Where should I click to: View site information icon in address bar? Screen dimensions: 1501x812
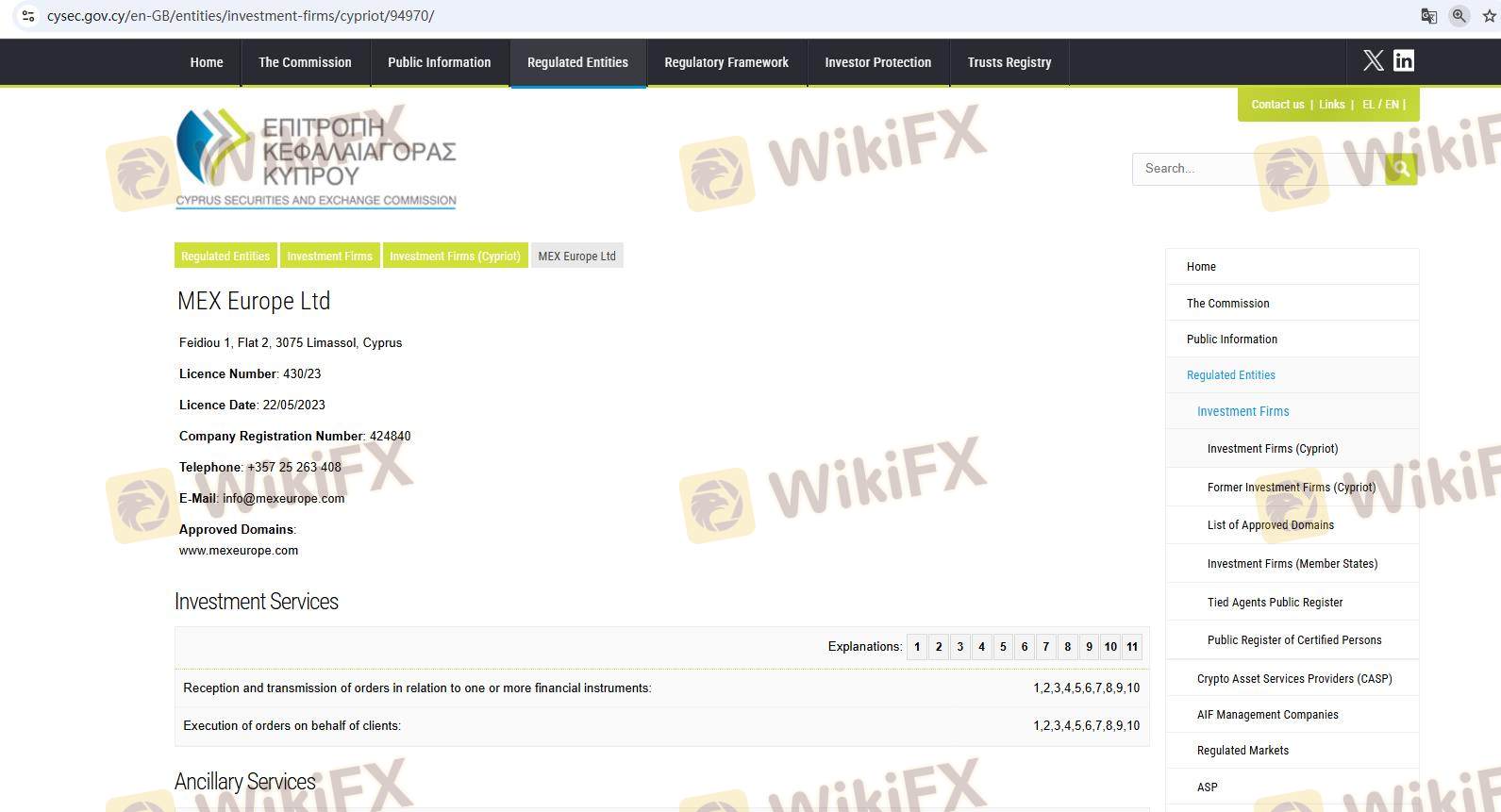[28, 16]
